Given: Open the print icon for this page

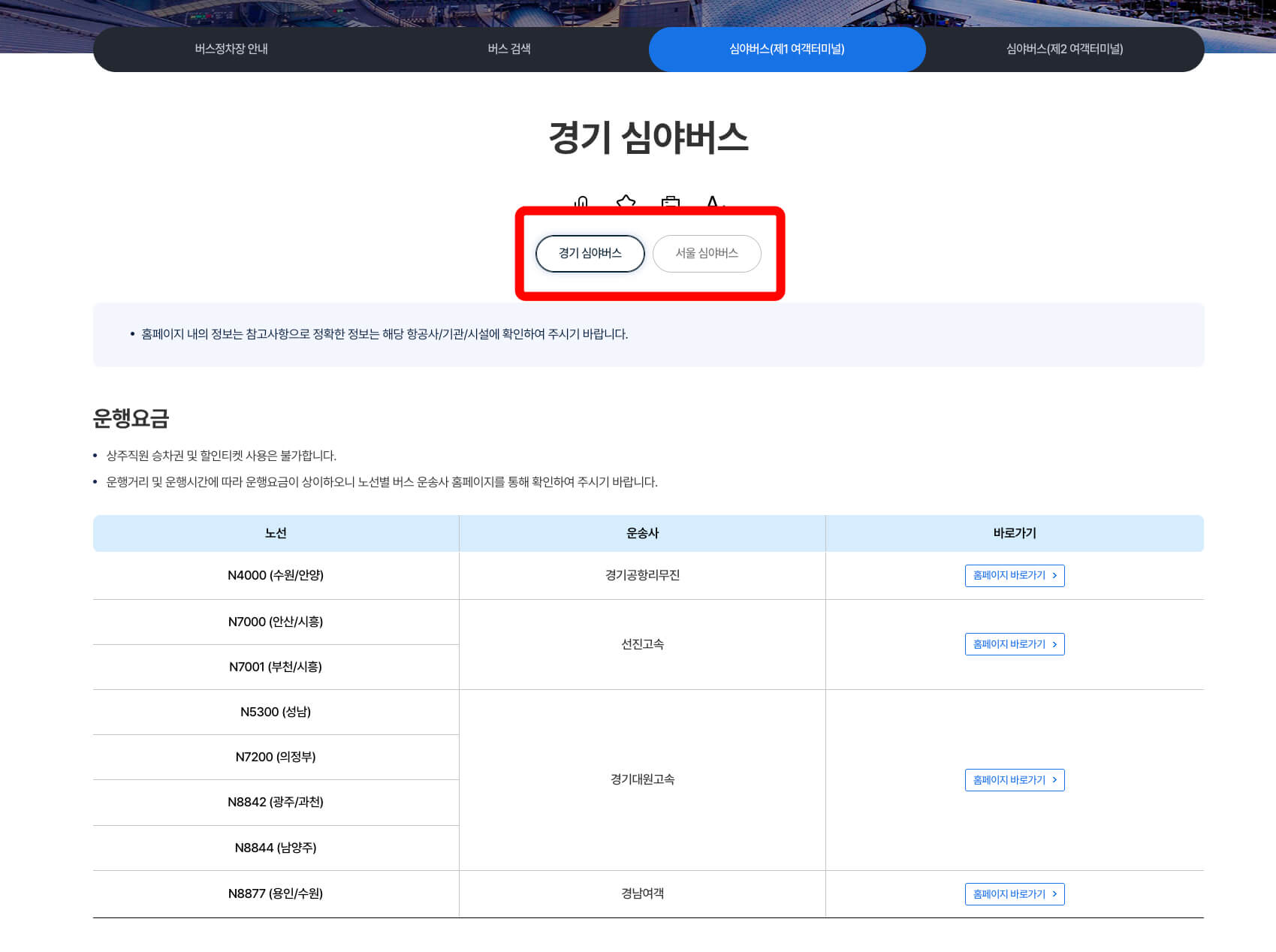Looking at the screenshot, I should point(670,201).
